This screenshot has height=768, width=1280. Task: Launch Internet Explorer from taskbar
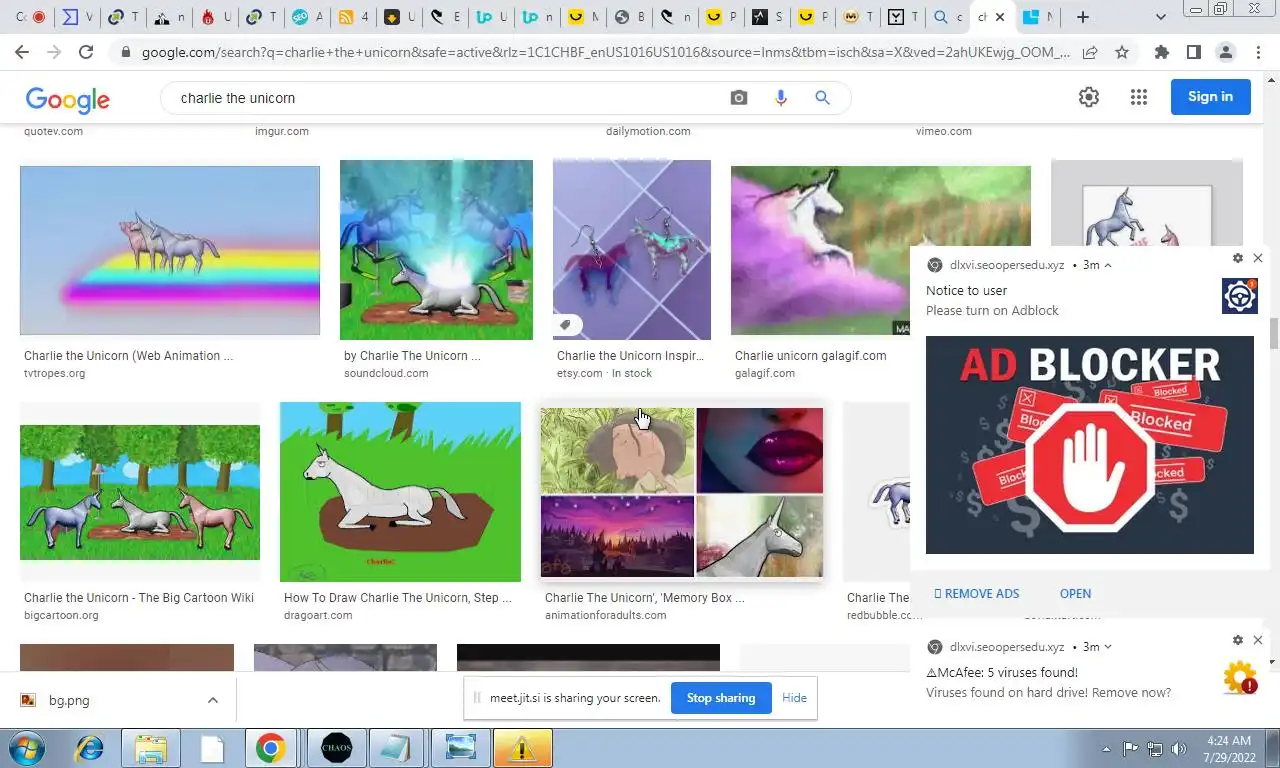click(x=89, y=748)
